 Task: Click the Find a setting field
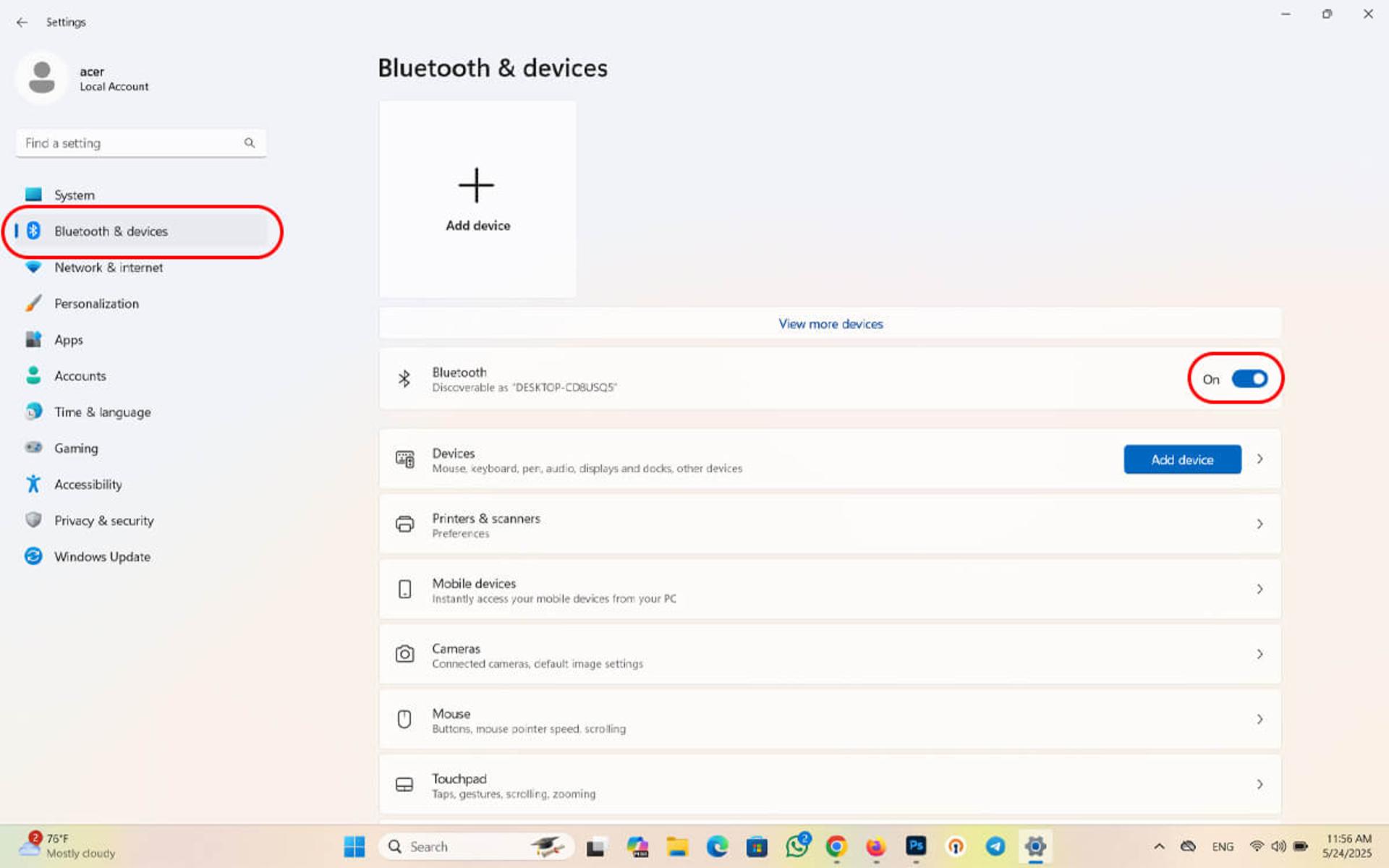point(141,143)
